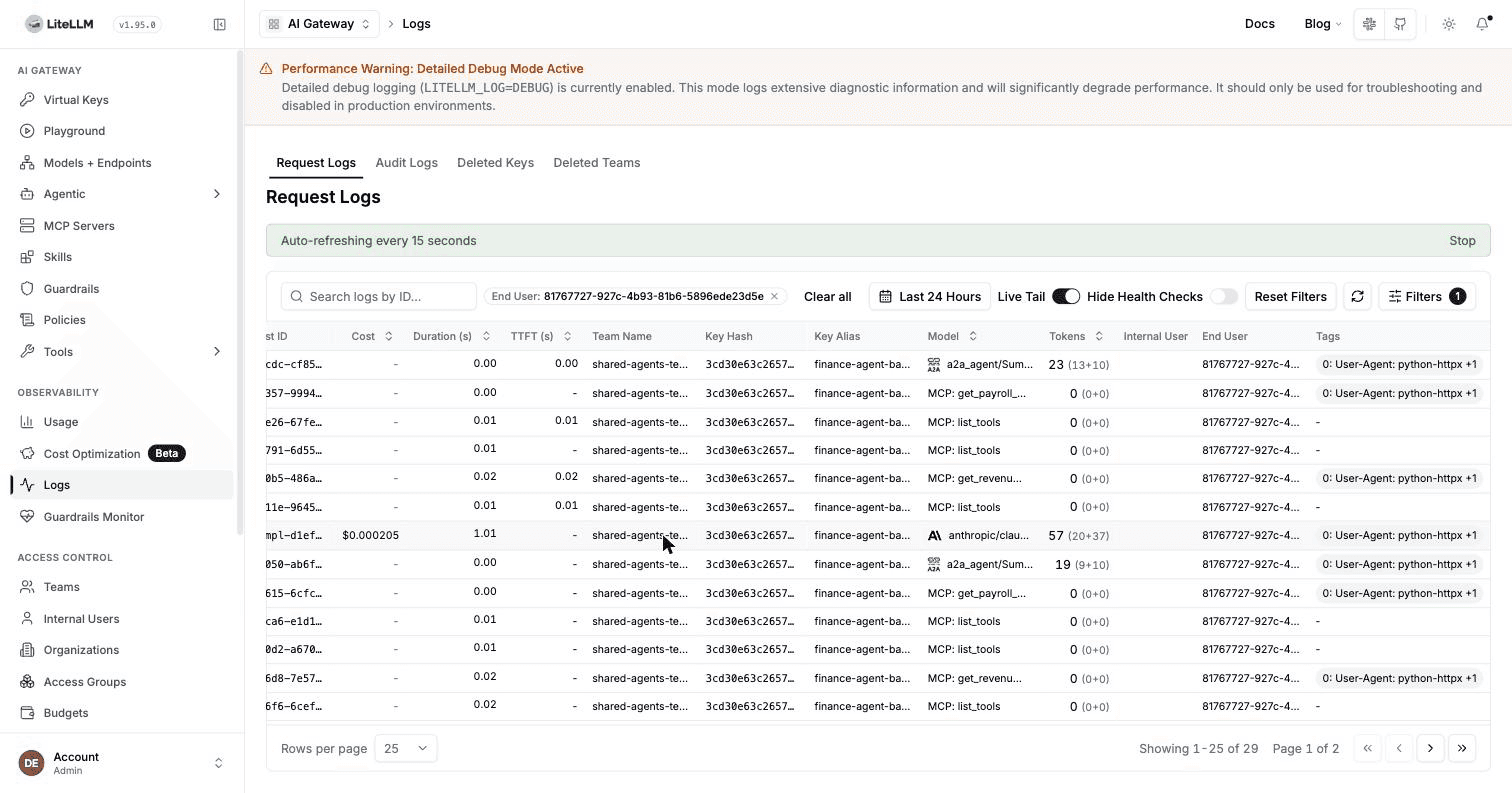Open Usage page
Image resolution: width=1512 pixels, height=793 pixels.
pos(60,422)
